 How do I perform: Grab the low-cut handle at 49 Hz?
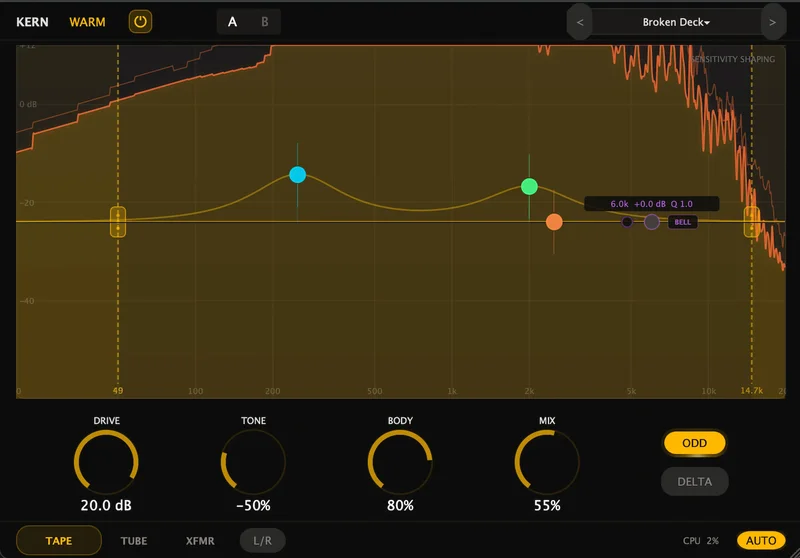[x=118, y=222]
